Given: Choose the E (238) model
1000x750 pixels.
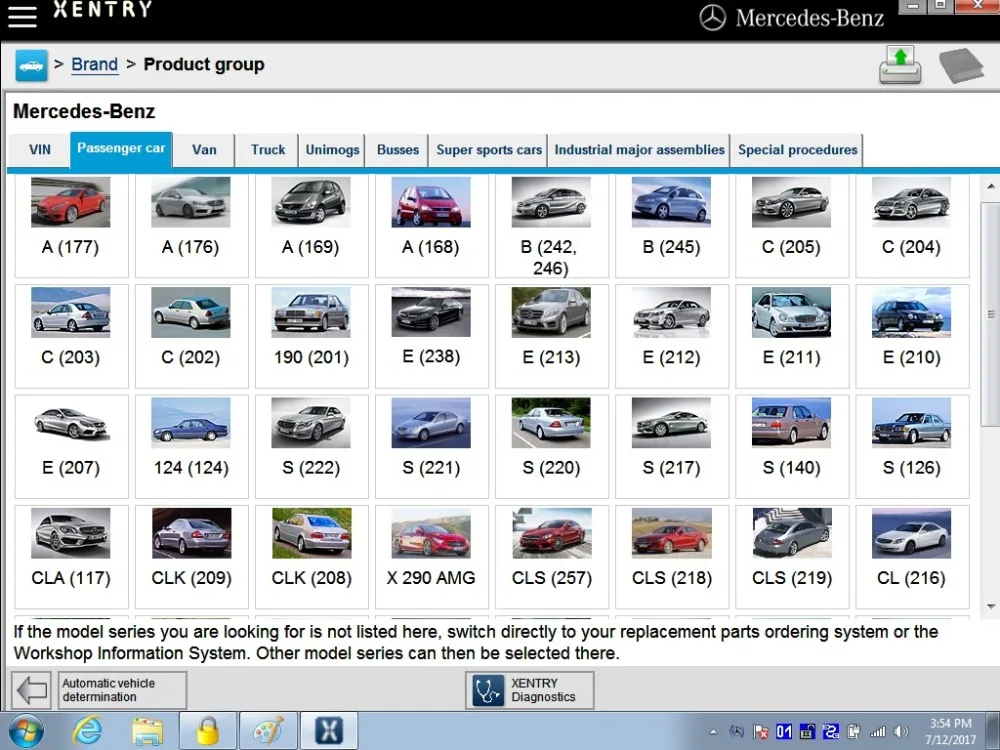Looking at the screenshot, I should click(x=431, y=336).
